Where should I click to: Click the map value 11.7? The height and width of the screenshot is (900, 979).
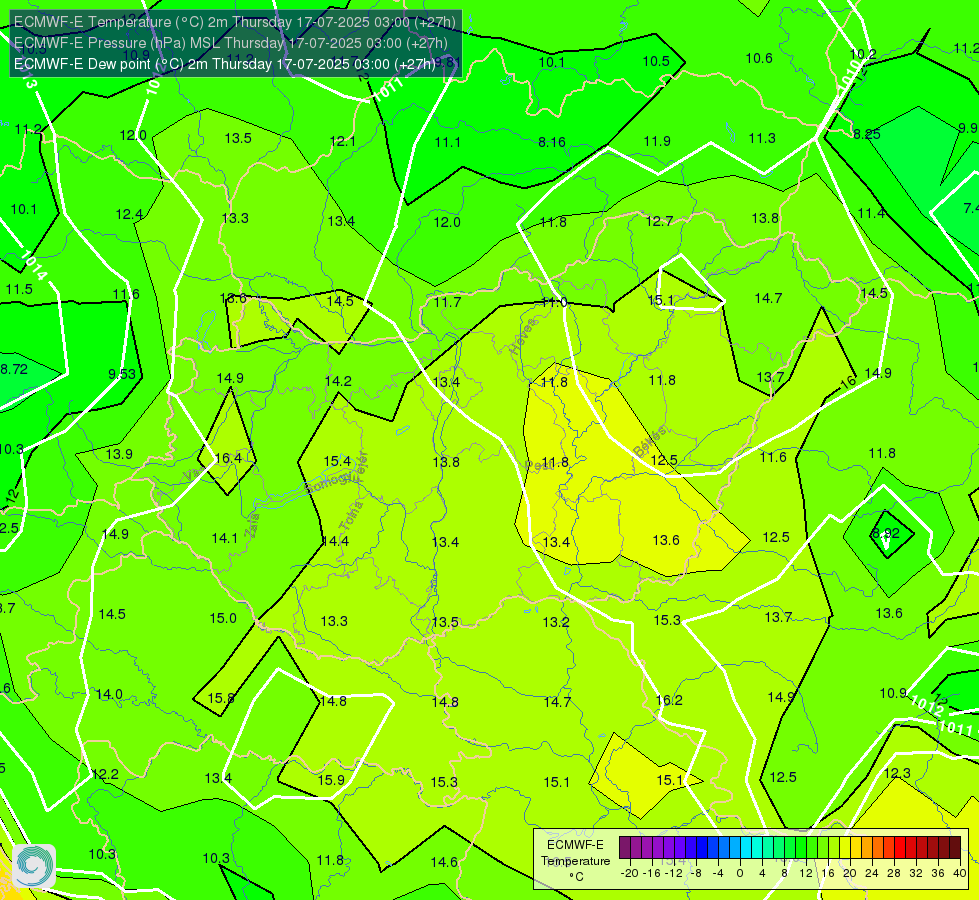[x=448, y=302]
